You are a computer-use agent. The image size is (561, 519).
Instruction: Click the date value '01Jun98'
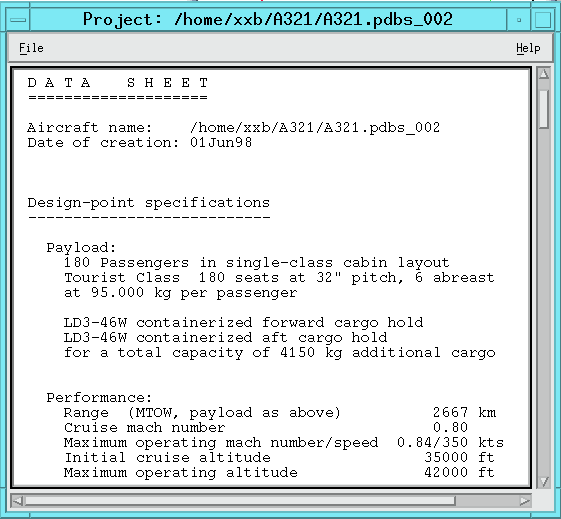221,143
